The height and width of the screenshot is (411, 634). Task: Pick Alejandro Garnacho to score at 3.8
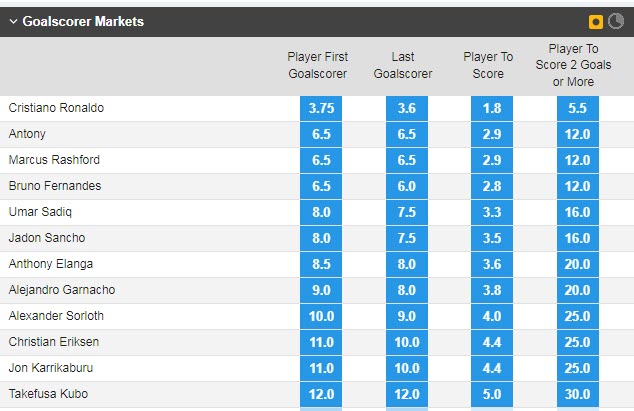tap(493, 290)
